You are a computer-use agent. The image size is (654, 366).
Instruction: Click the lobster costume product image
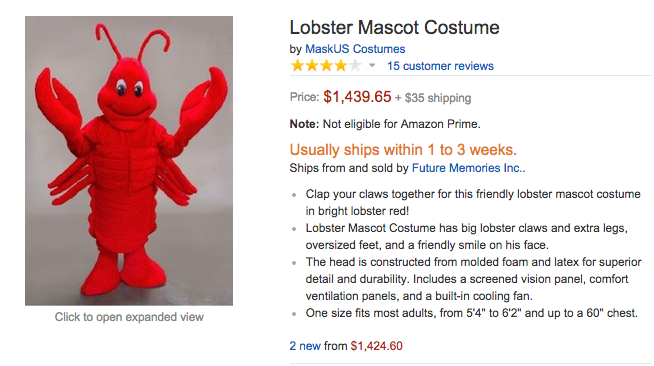pos(129,161)
